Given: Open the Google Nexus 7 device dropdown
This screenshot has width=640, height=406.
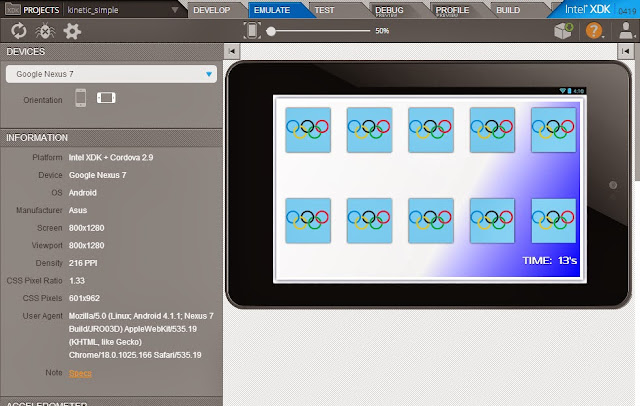Looking at the screenshot, I should [x=111, y=74].
